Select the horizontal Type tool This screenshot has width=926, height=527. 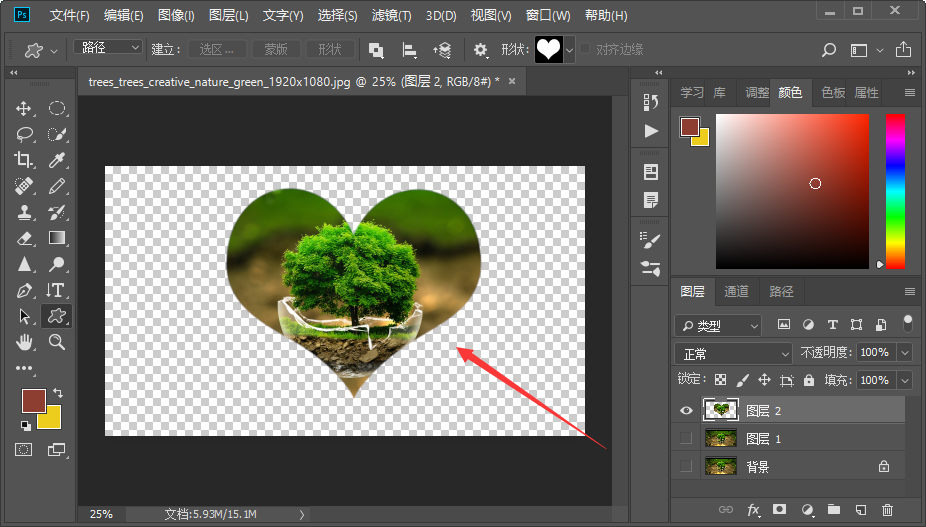tap(57, 290)
